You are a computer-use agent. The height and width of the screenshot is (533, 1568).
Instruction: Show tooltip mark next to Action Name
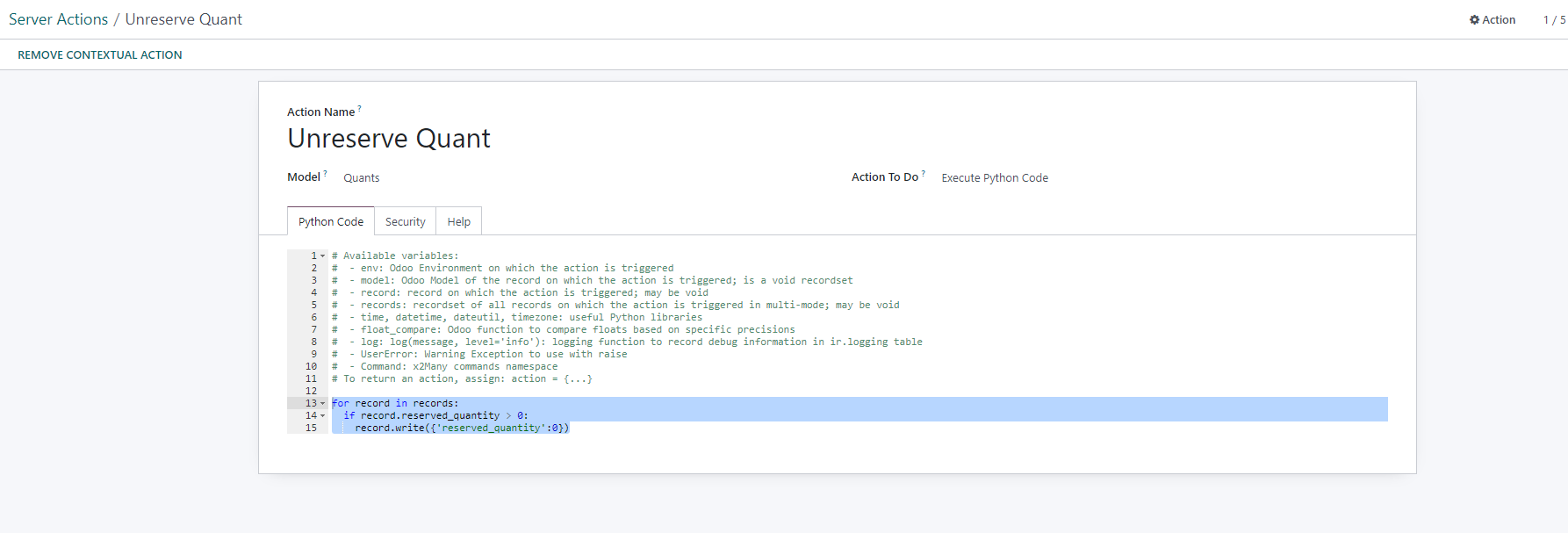(x=359, y=109)
